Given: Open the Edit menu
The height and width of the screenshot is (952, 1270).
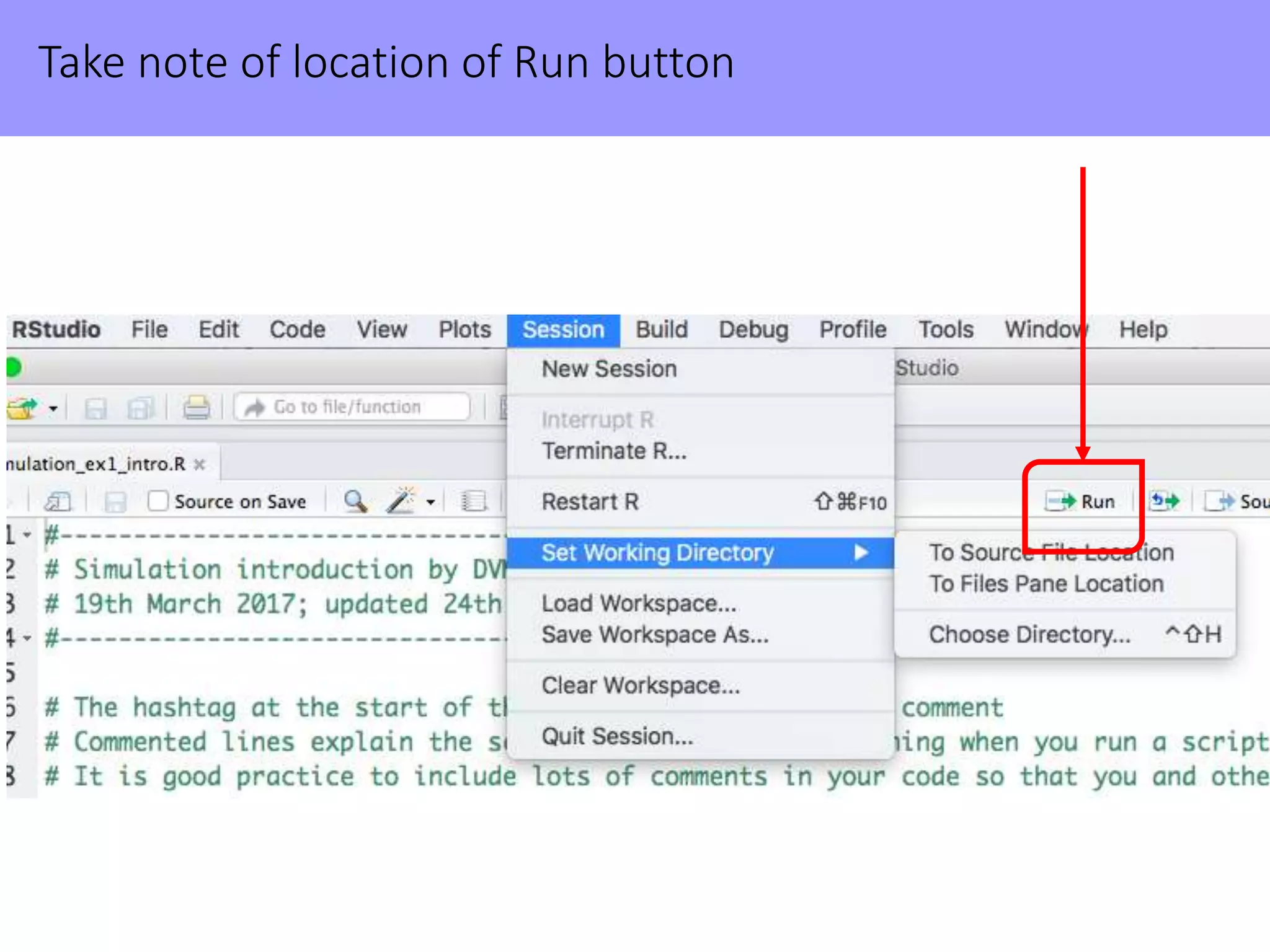Looking at the screenshot, I should [x=219, y=330].
